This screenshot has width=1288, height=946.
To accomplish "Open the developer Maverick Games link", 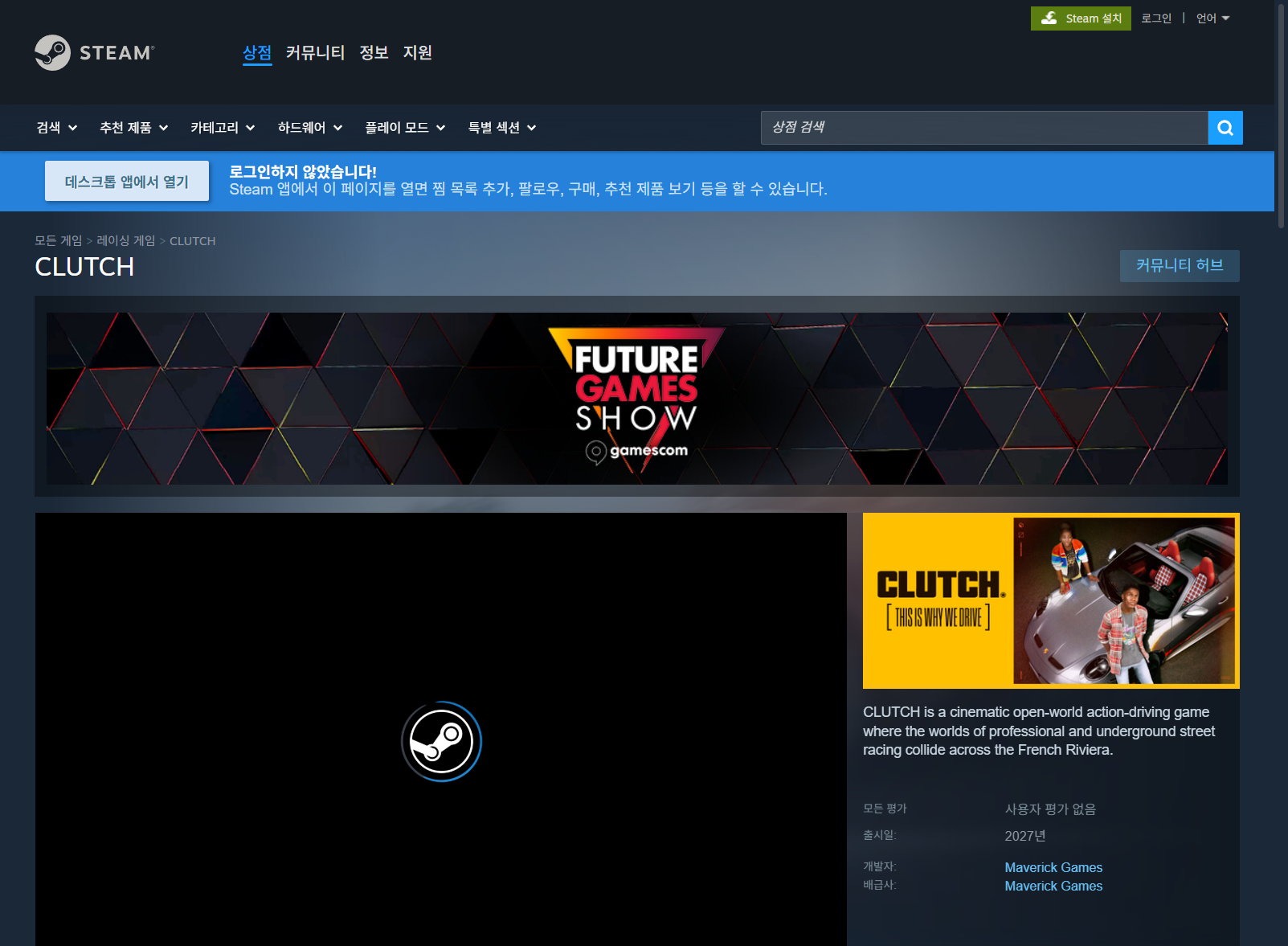I will coord(1053,868).
